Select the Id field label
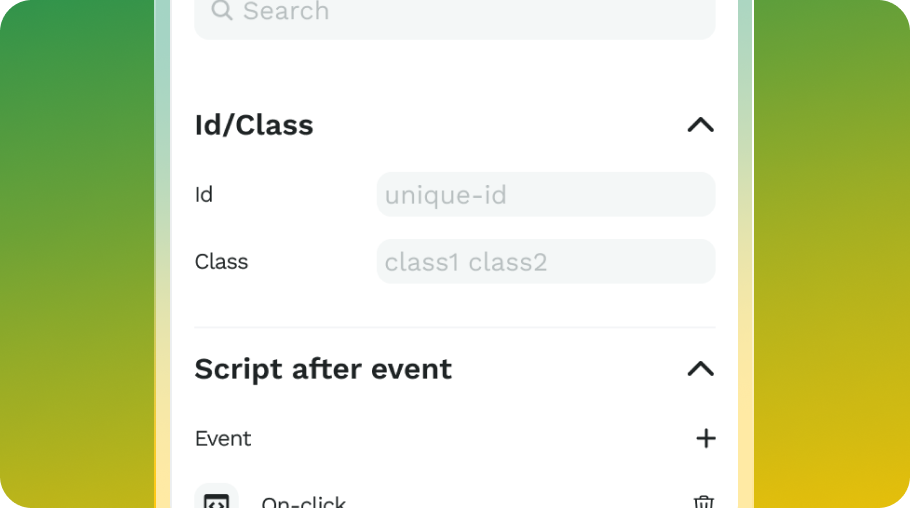 click(x=204, y=194)
